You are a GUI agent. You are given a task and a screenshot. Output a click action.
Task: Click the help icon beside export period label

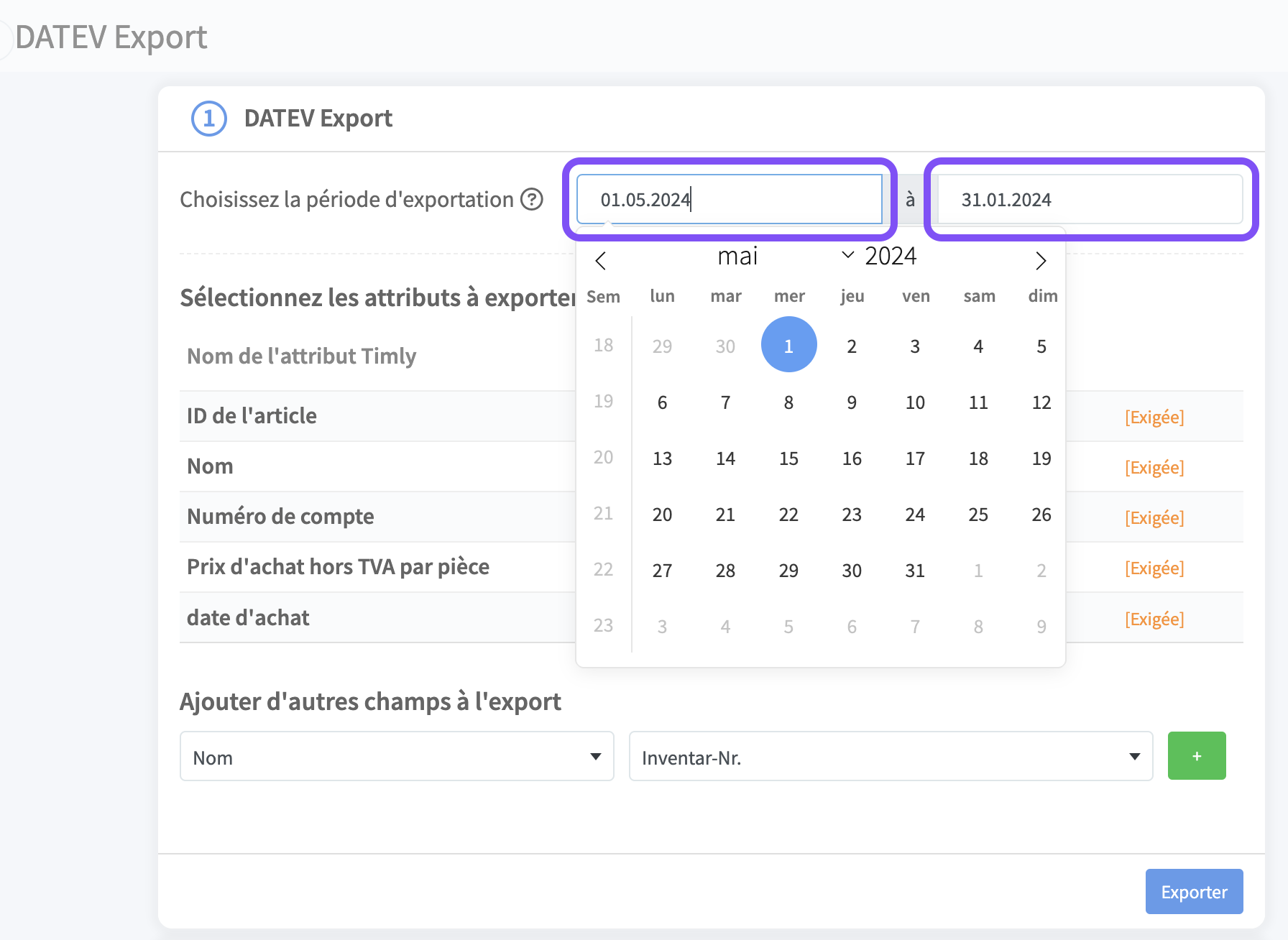coord(532,199)
